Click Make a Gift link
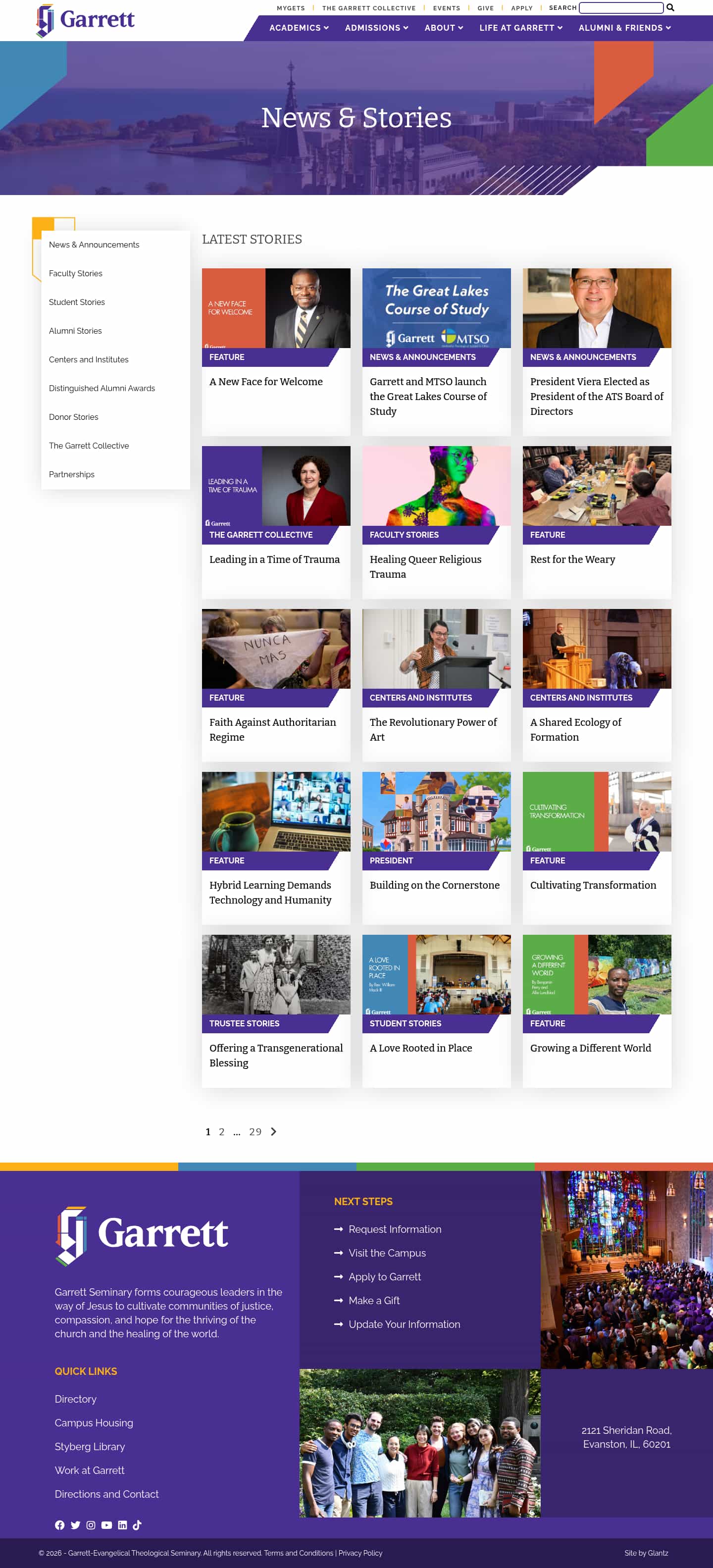The width and height of the screenshot is (713, 1568). [x=374, y=1300]
